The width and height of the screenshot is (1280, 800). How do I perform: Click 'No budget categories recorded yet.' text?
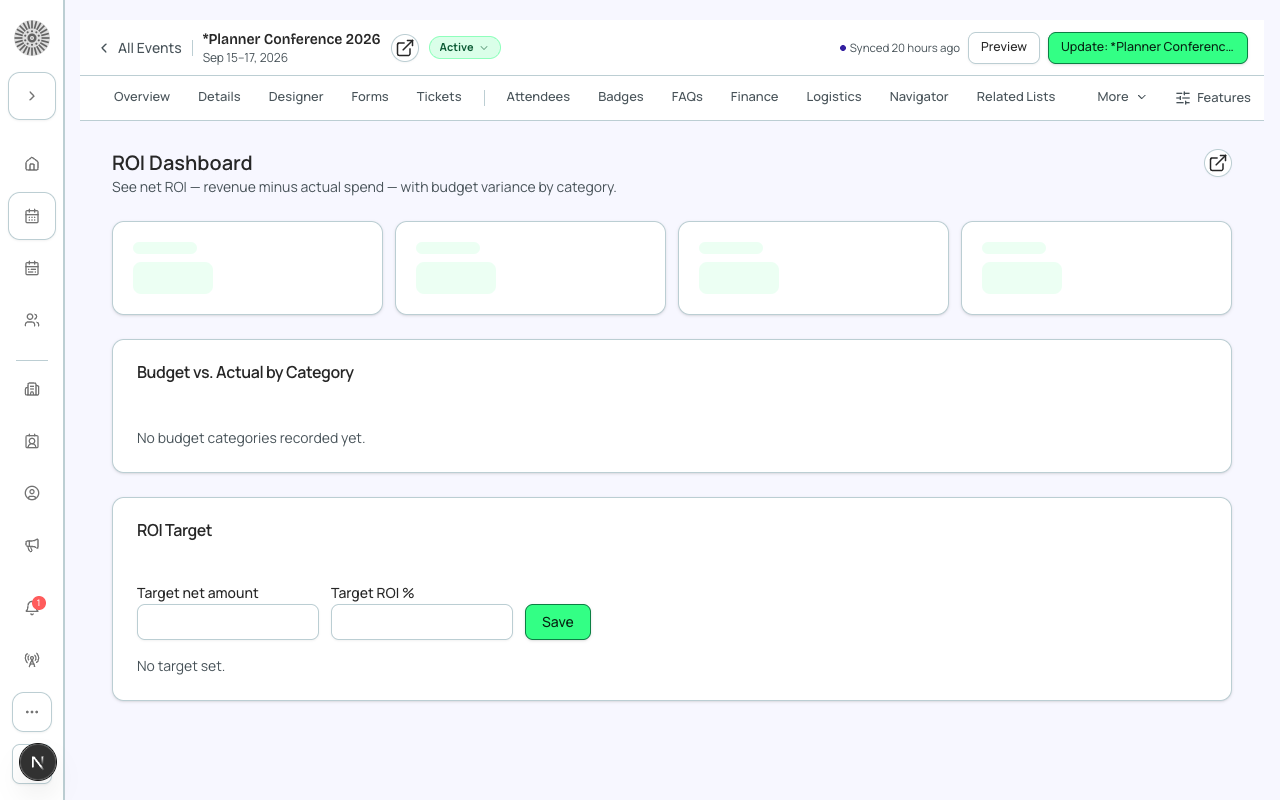[251, 438]
